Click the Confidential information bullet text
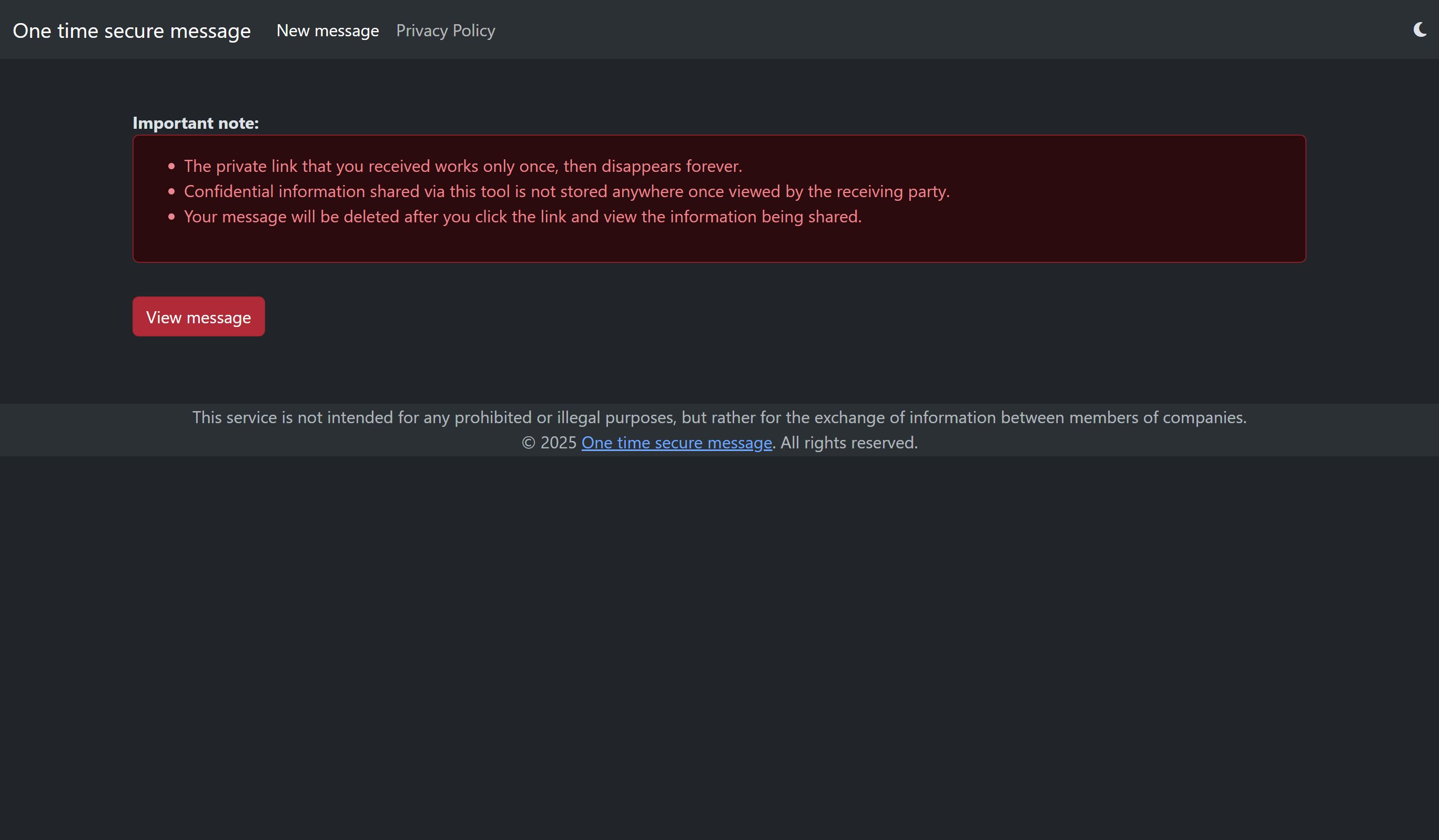The height and width of the screenshot is (840, 1439). click(566, 191)
